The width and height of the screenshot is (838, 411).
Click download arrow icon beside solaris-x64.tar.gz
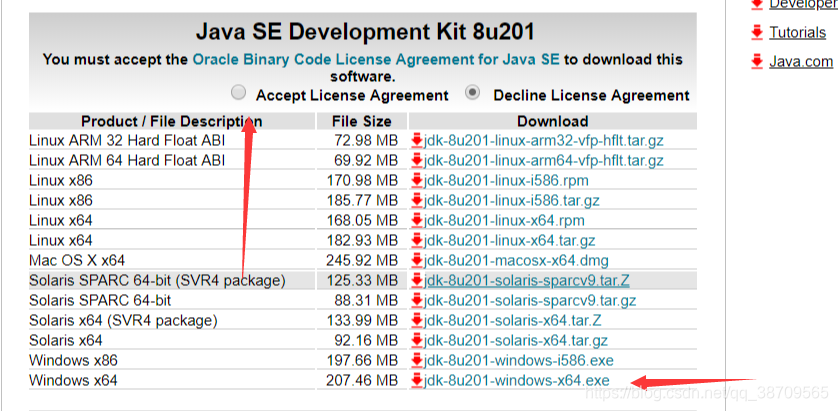pos(417,340)
